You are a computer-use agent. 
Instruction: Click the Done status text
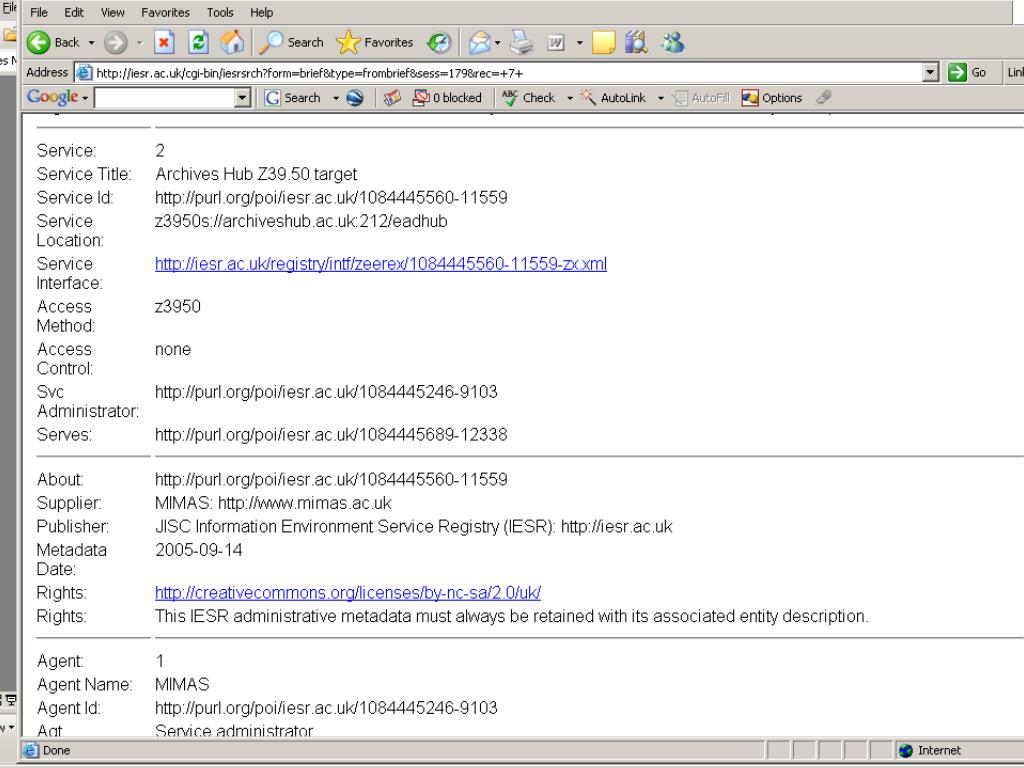(x=56, y=750)
